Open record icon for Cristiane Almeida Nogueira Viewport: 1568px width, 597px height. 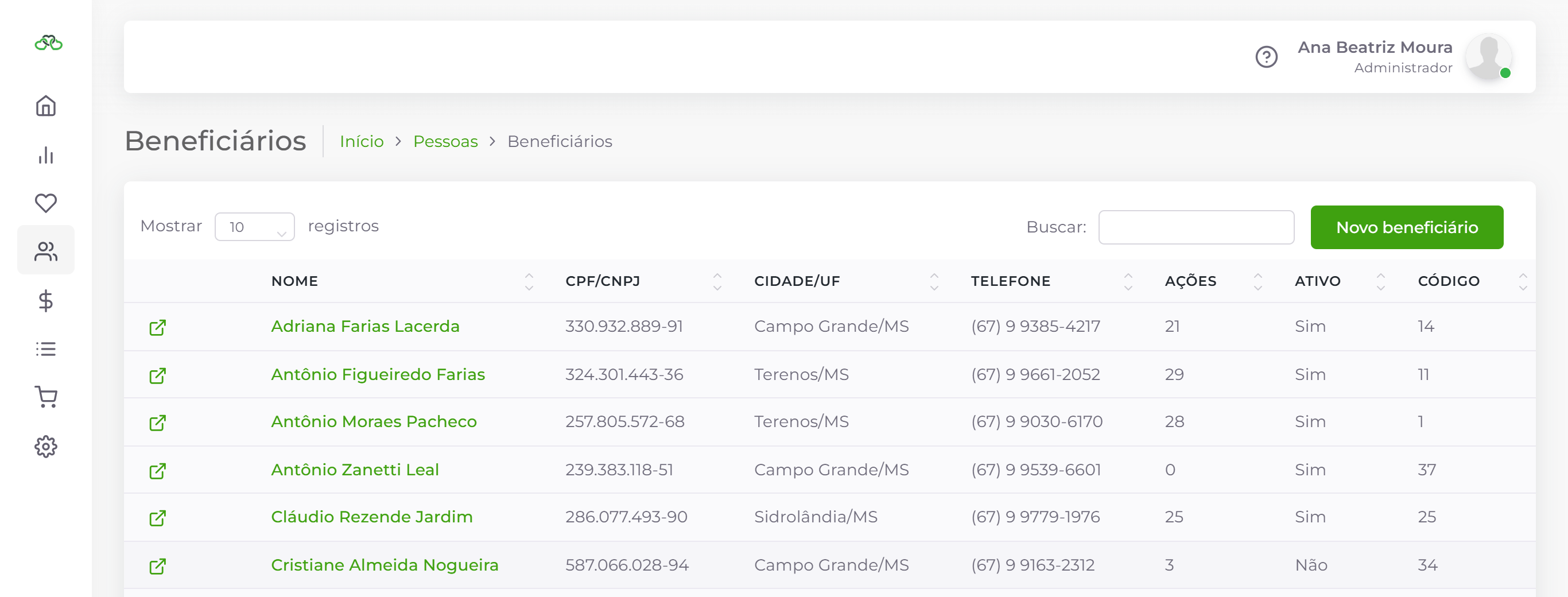click(x=158, y=566)
